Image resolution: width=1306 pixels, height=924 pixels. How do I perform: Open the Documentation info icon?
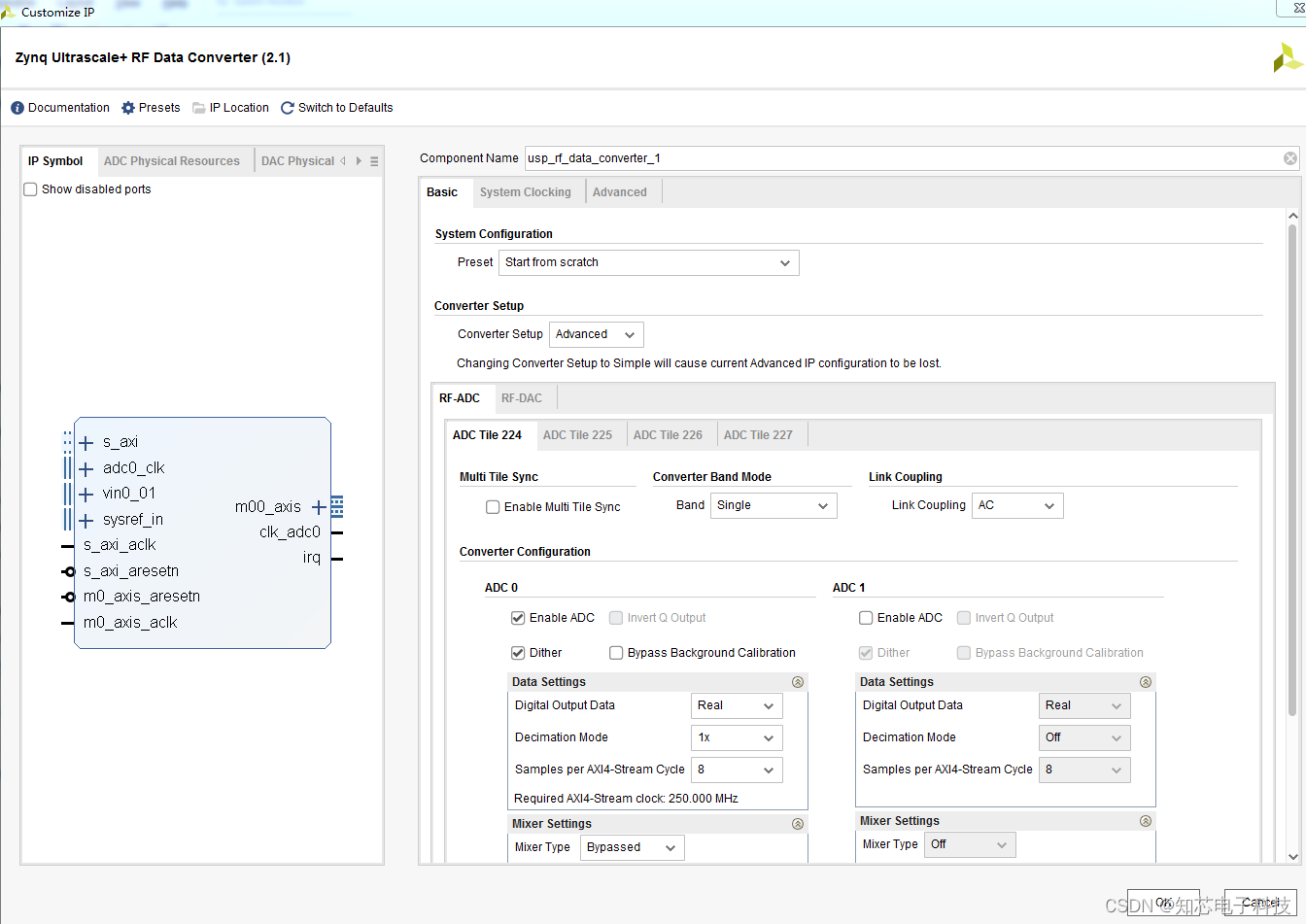pos(17,108)
